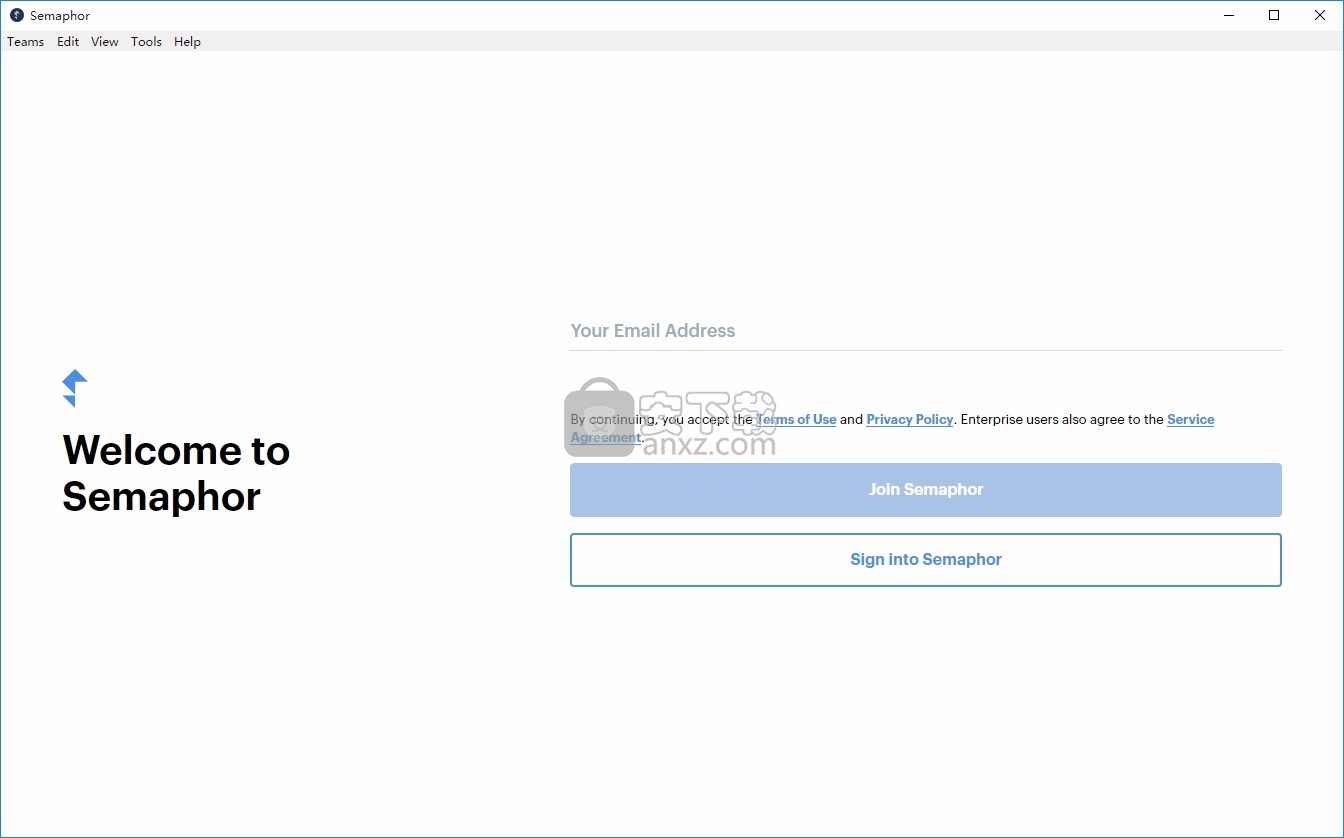Click the Join Semaphor button
Screen dimensions: 1344x838
coord(925,489)
